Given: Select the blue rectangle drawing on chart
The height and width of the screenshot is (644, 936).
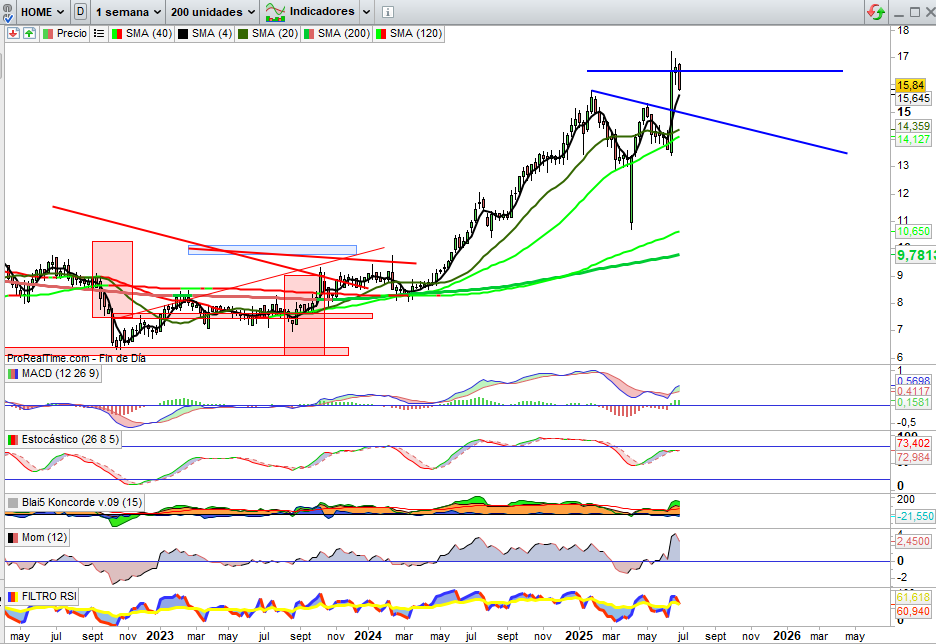Looking at the screenshot, I should pyautogui.click(x=272, y=250).
